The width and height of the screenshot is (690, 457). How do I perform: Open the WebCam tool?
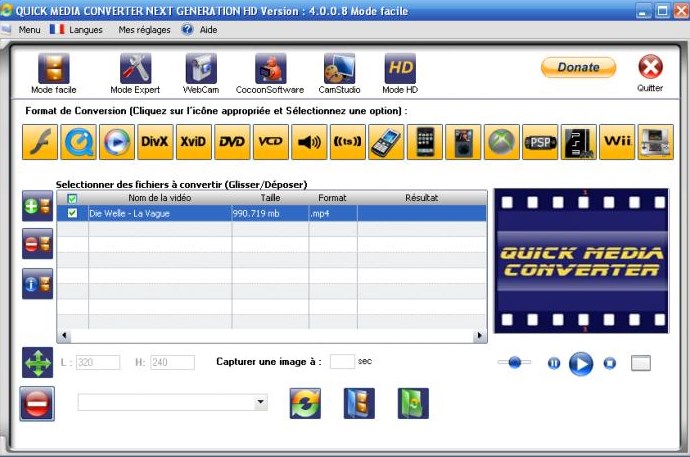200,74
